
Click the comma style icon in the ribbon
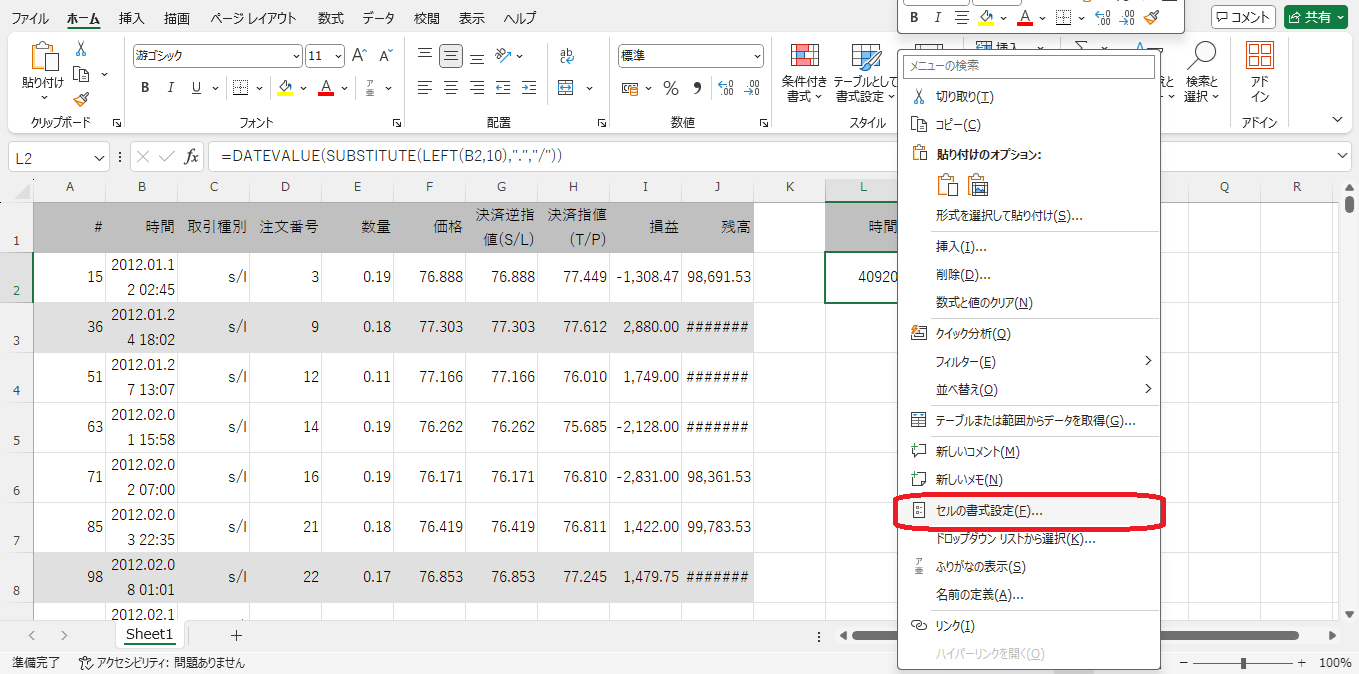click(697, 88)
